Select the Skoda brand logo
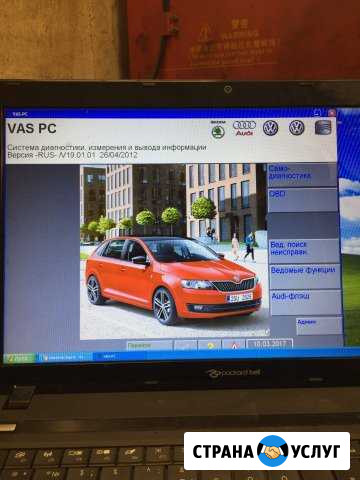 [x=218, y=130]
